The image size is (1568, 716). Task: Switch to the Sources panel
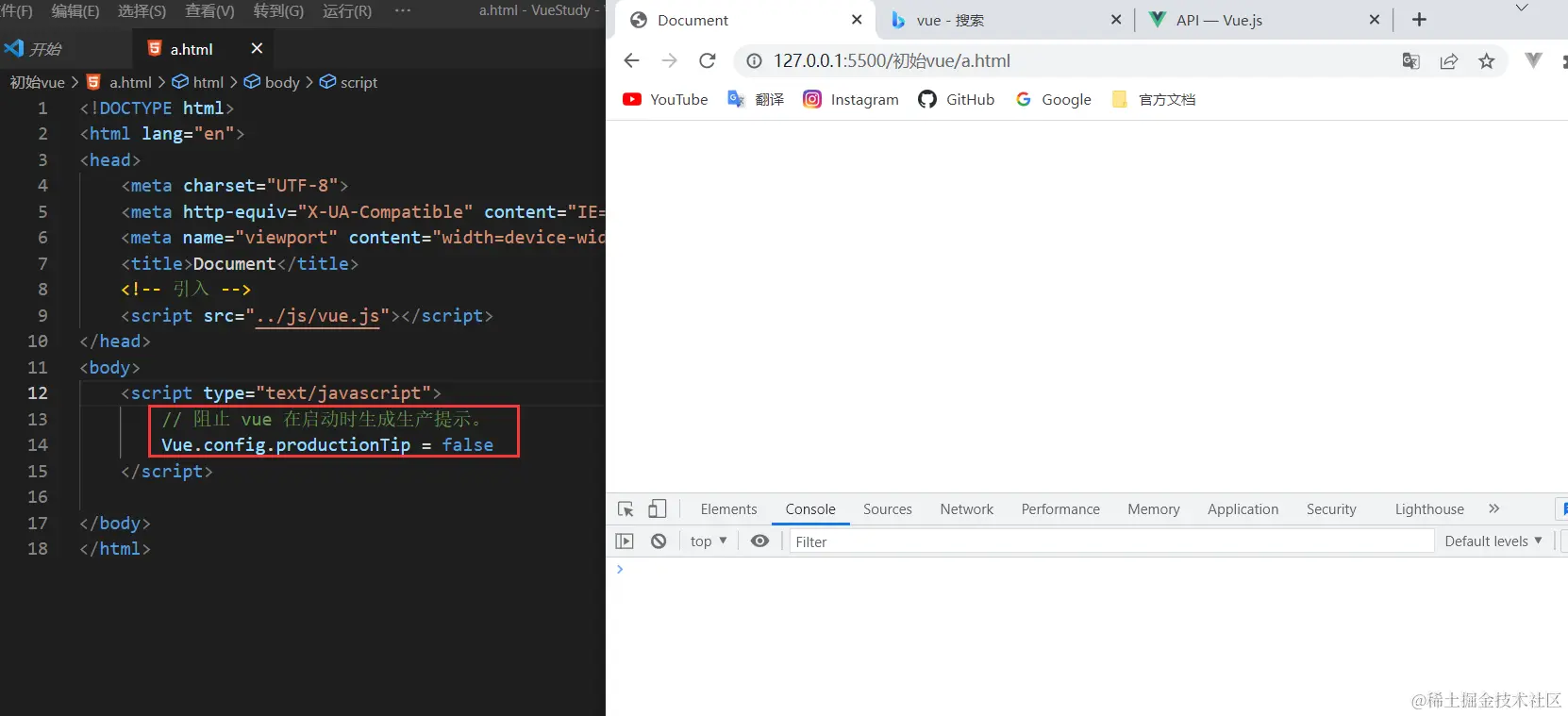click(888, 509)
